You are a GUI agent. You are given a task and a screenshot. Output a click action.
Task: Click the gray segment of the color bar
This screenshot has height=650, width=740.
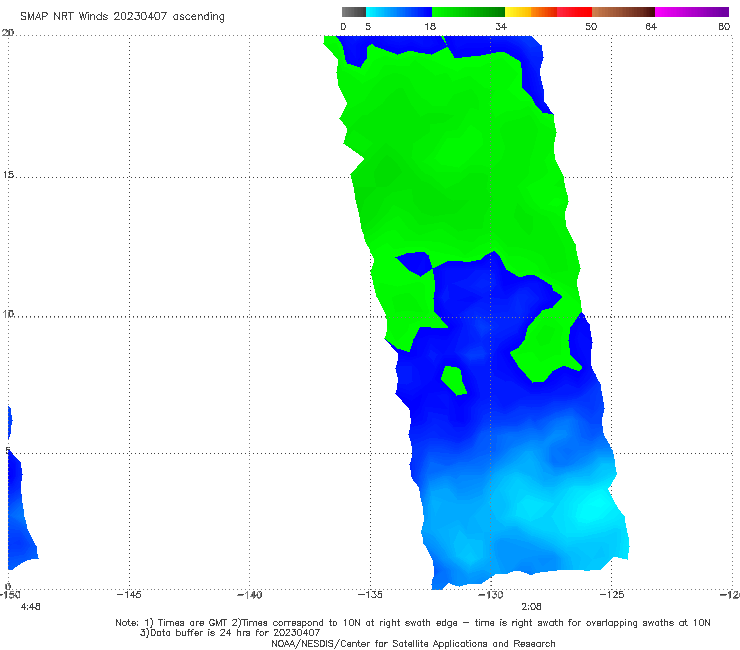(354, 12)
